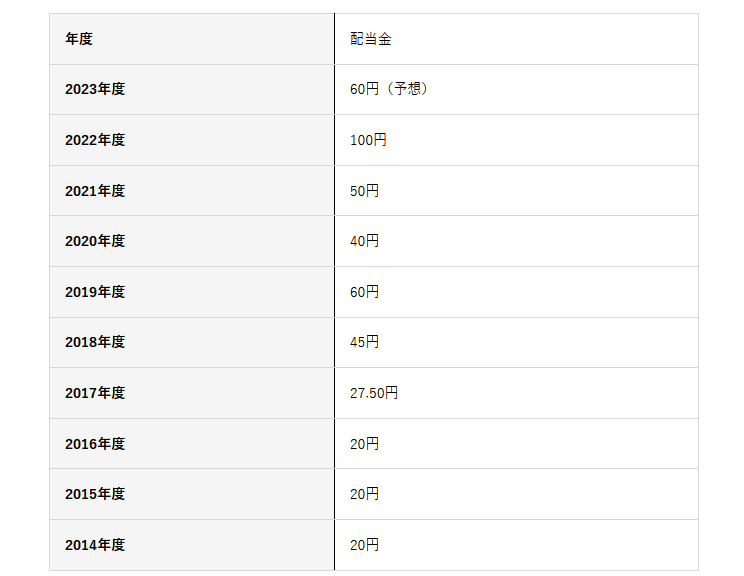Select the 2022年度 row label

pos(95,140)
